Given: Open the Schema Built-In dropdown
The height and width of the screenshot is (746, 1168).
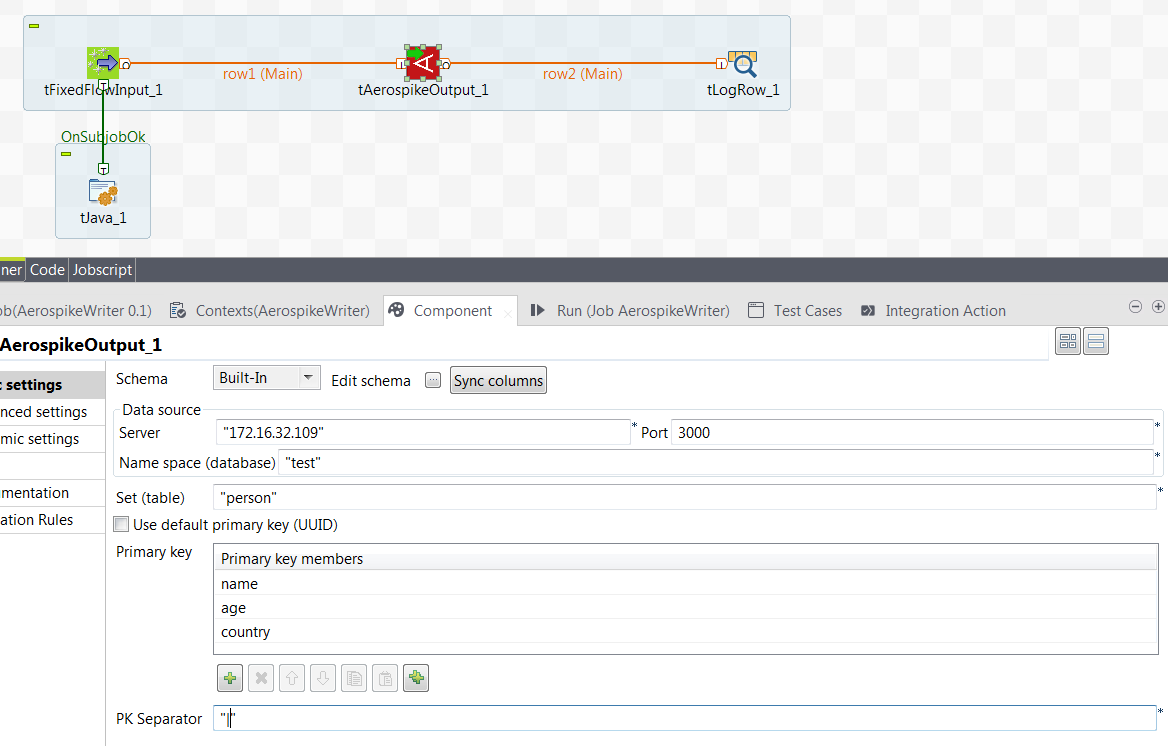Looking at the screenshot, I should coord(267,378).
